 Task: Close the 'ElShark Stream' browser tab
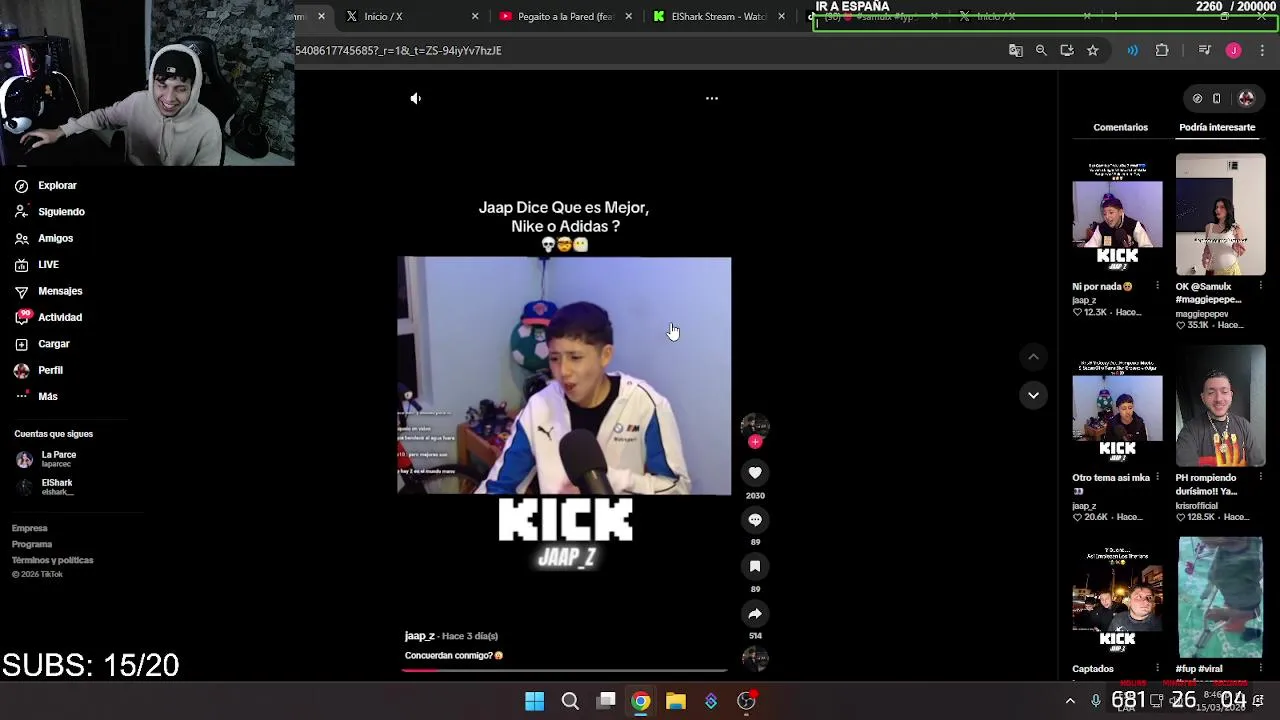(x=781, y=16)
